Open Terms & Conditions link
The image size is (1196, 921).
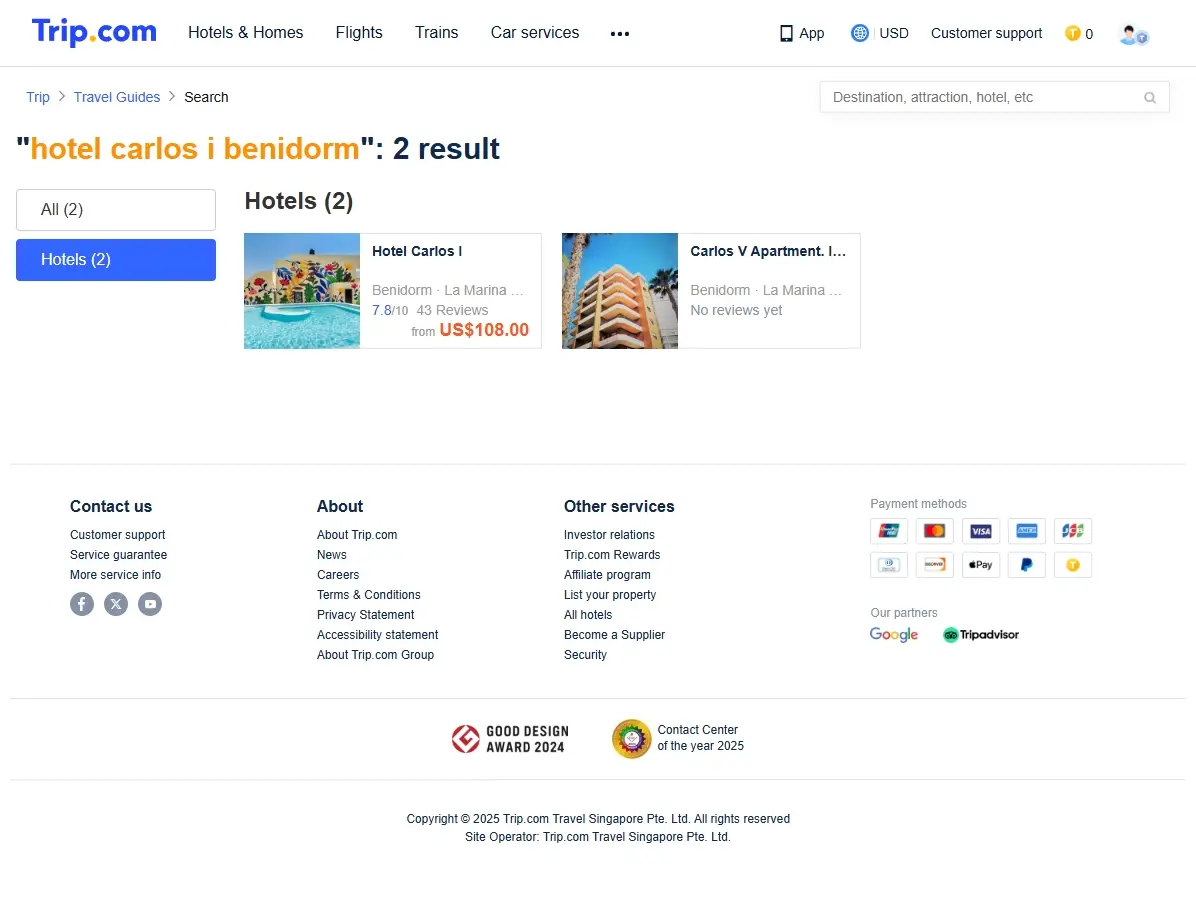coord(368,594)
